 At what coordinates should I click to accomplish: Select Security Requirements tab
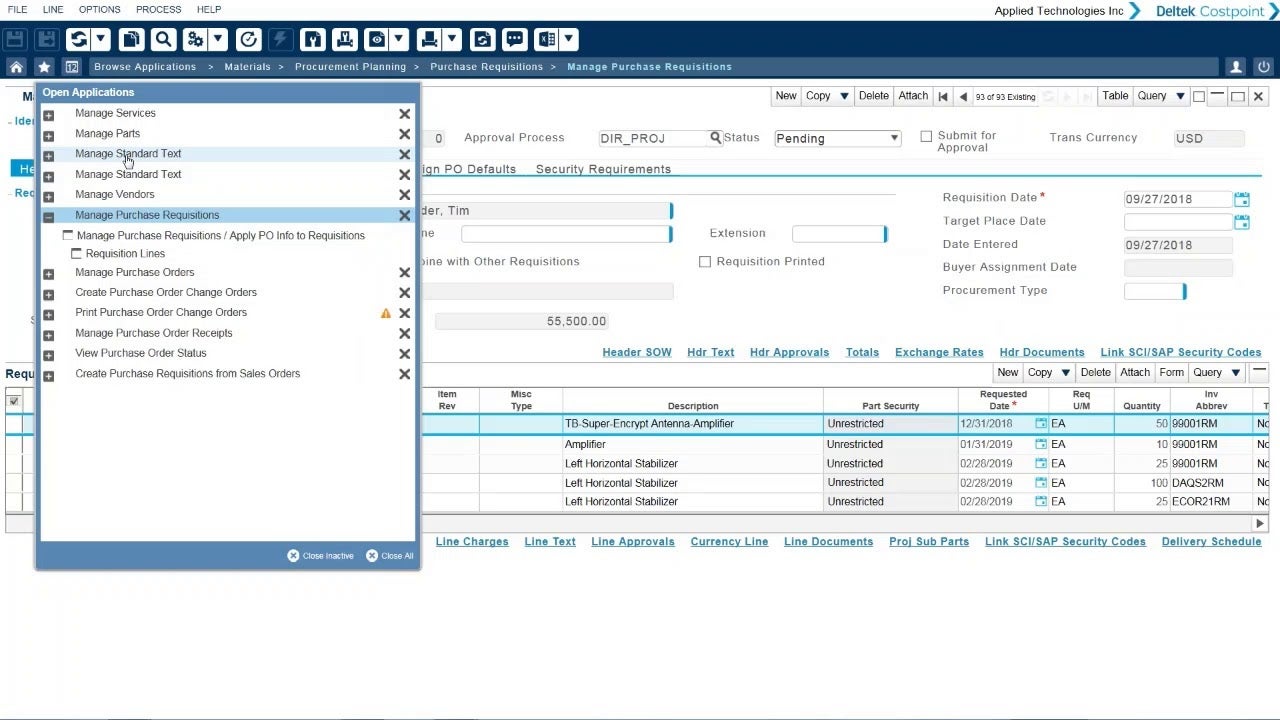(602, 169)
